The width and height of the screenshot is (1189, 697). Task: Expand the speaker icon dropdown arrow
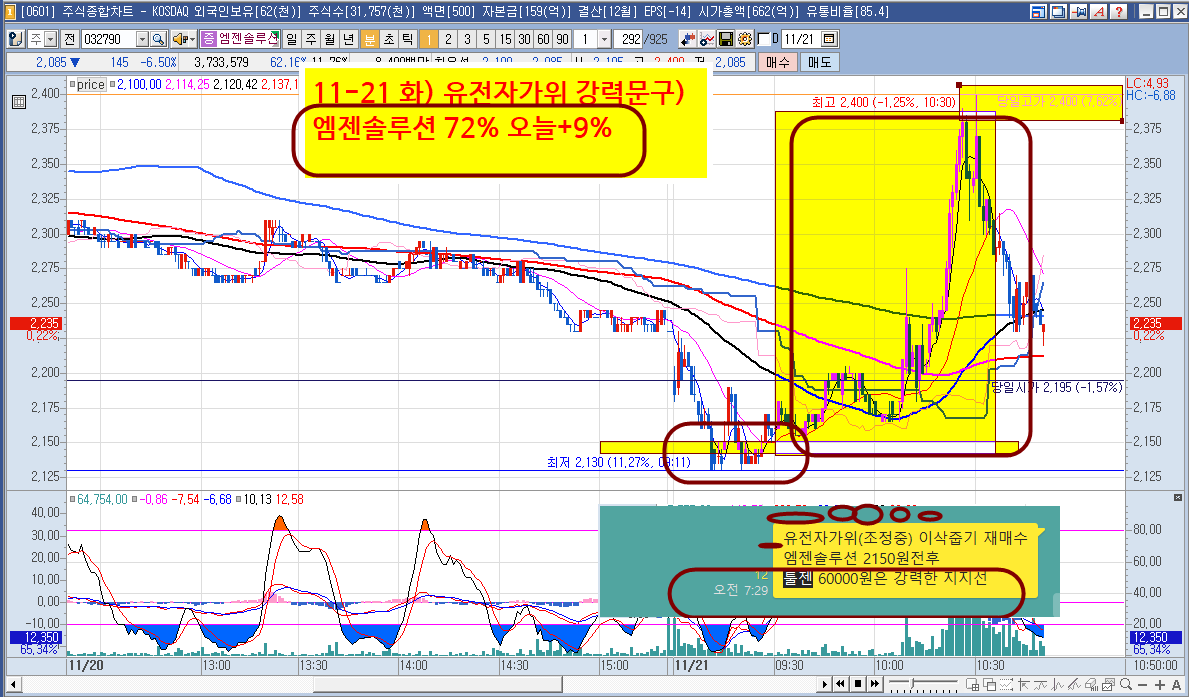click(x=192, y=39)
